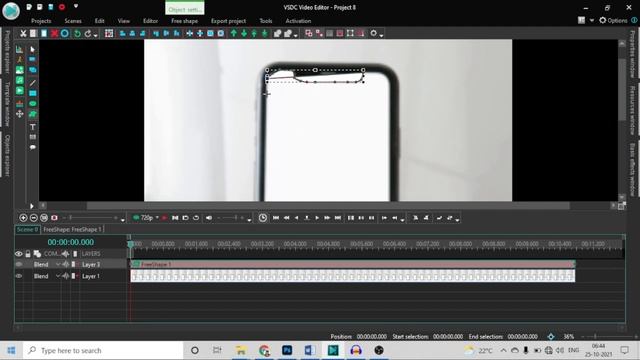Play the preview using the play arrow

point(317,218)
